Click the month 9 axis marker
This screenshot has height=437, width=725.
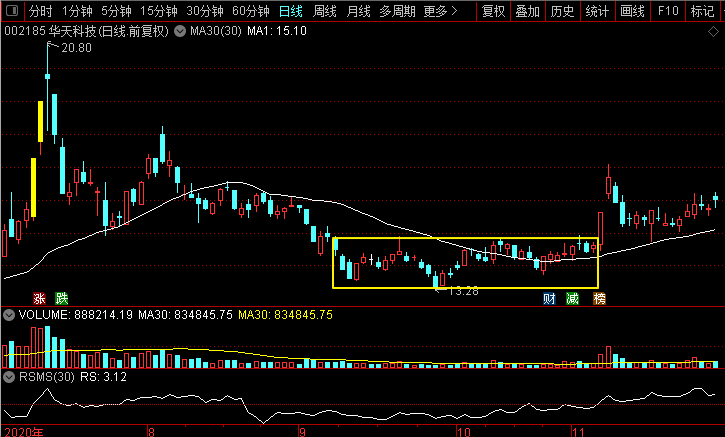point(302,432)
